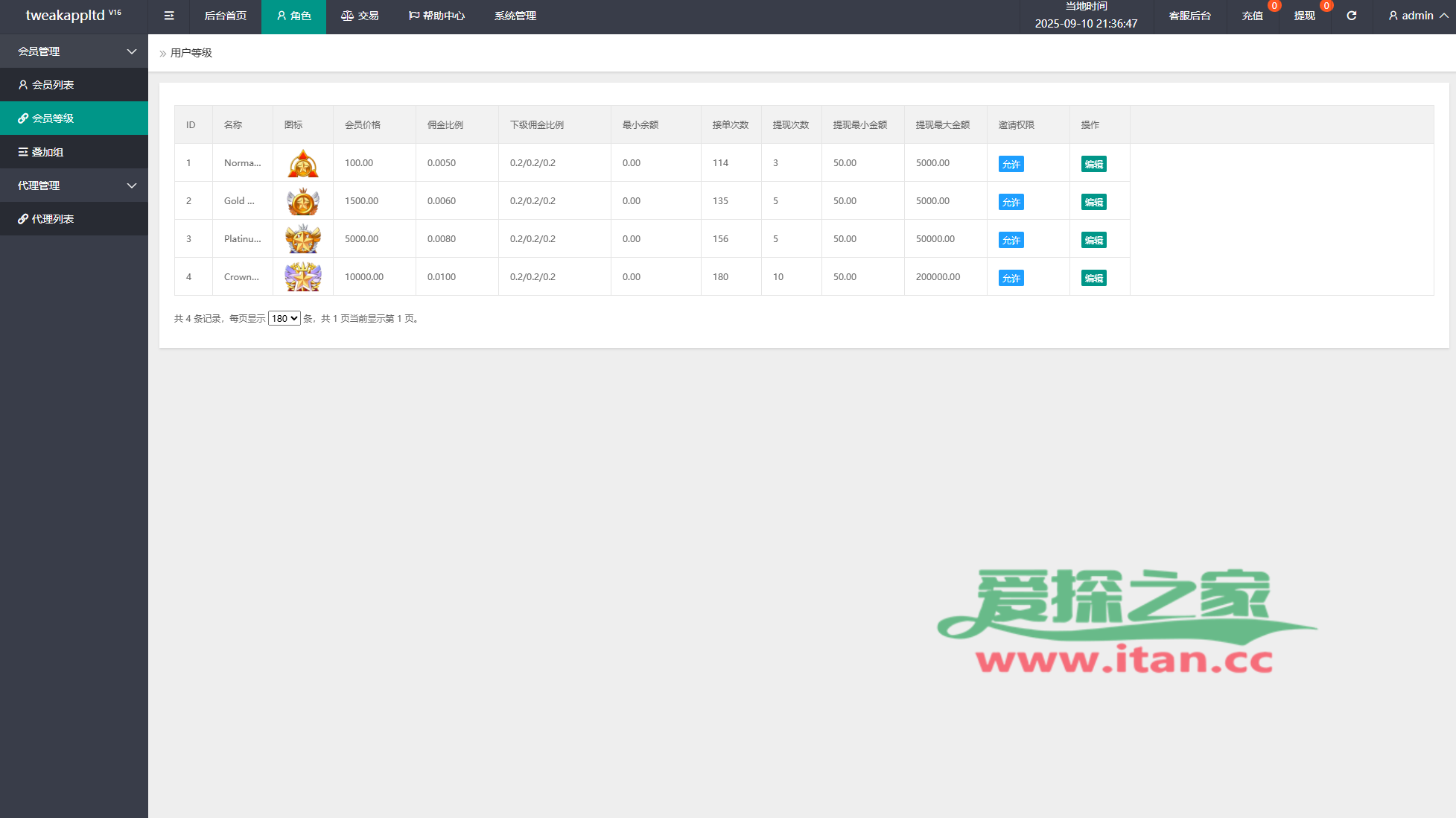Click the Normal level badge icon
Screen dimensions: 1456x818
click(x=303, y=163)
